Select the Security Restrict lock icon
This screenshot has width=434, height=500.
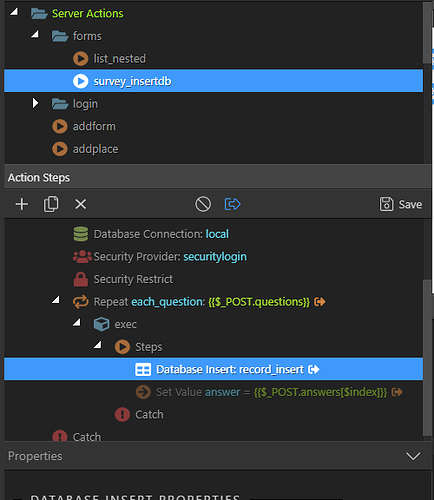[x=81, y=279]
